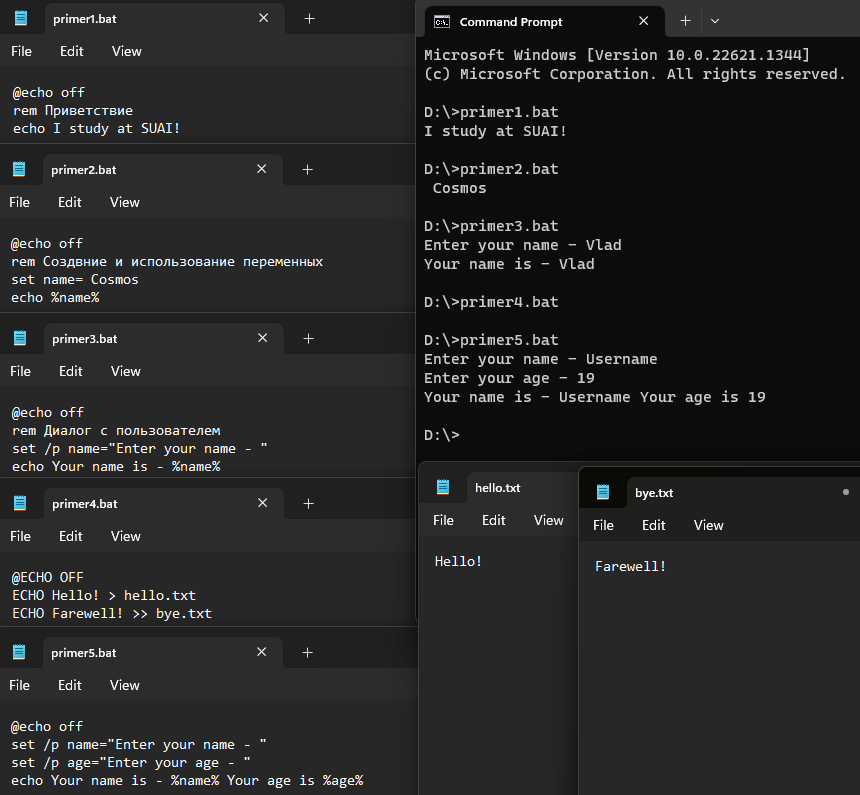Open Edit menu in primer1.bat window
The image size is (860, 795).
(71, 51)
